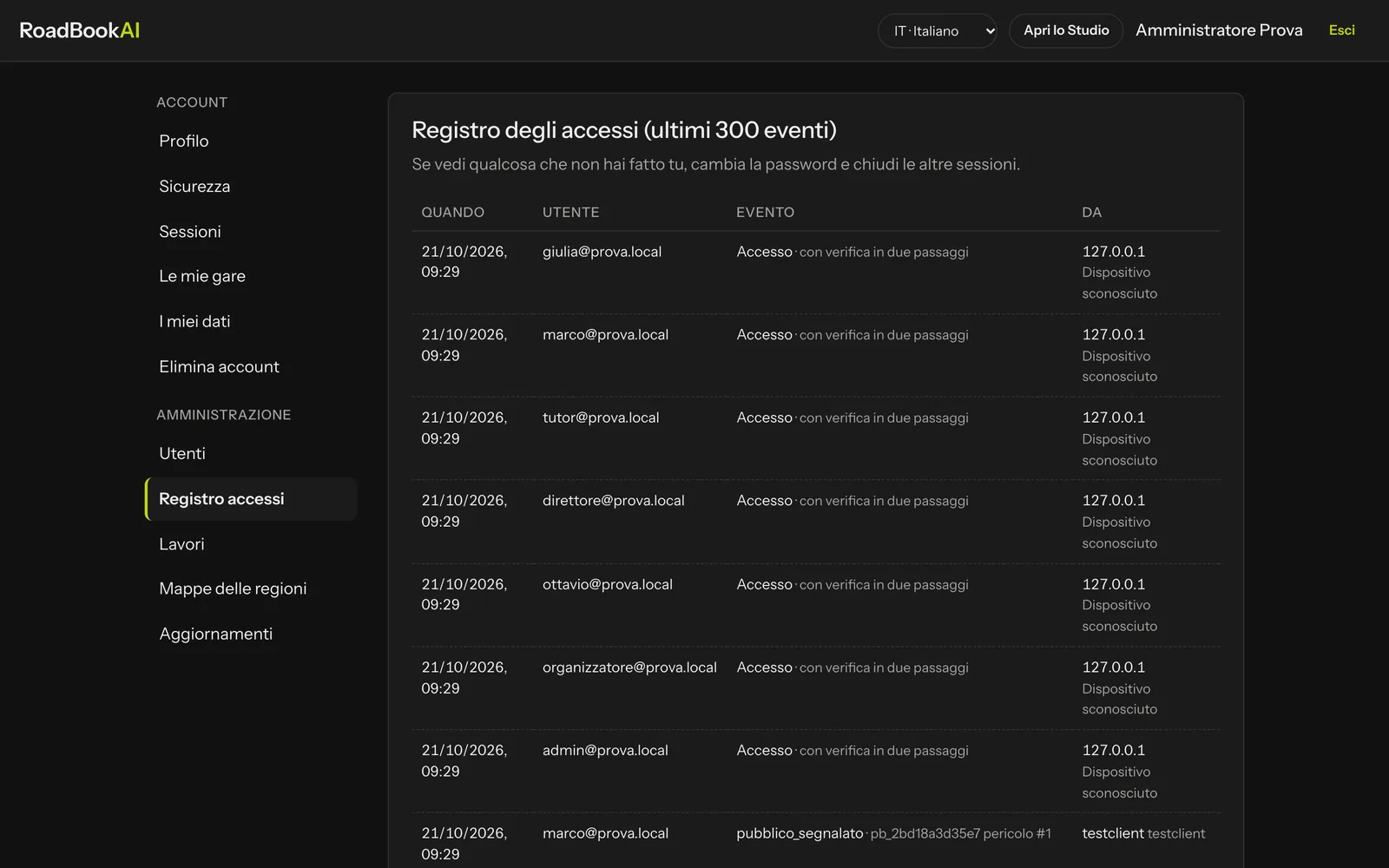The width and height of the screenshot is (1389, 868).
Task: Click the ottavio@prova.local user cell
Action: pyautogui.click(x=607, y=584)
